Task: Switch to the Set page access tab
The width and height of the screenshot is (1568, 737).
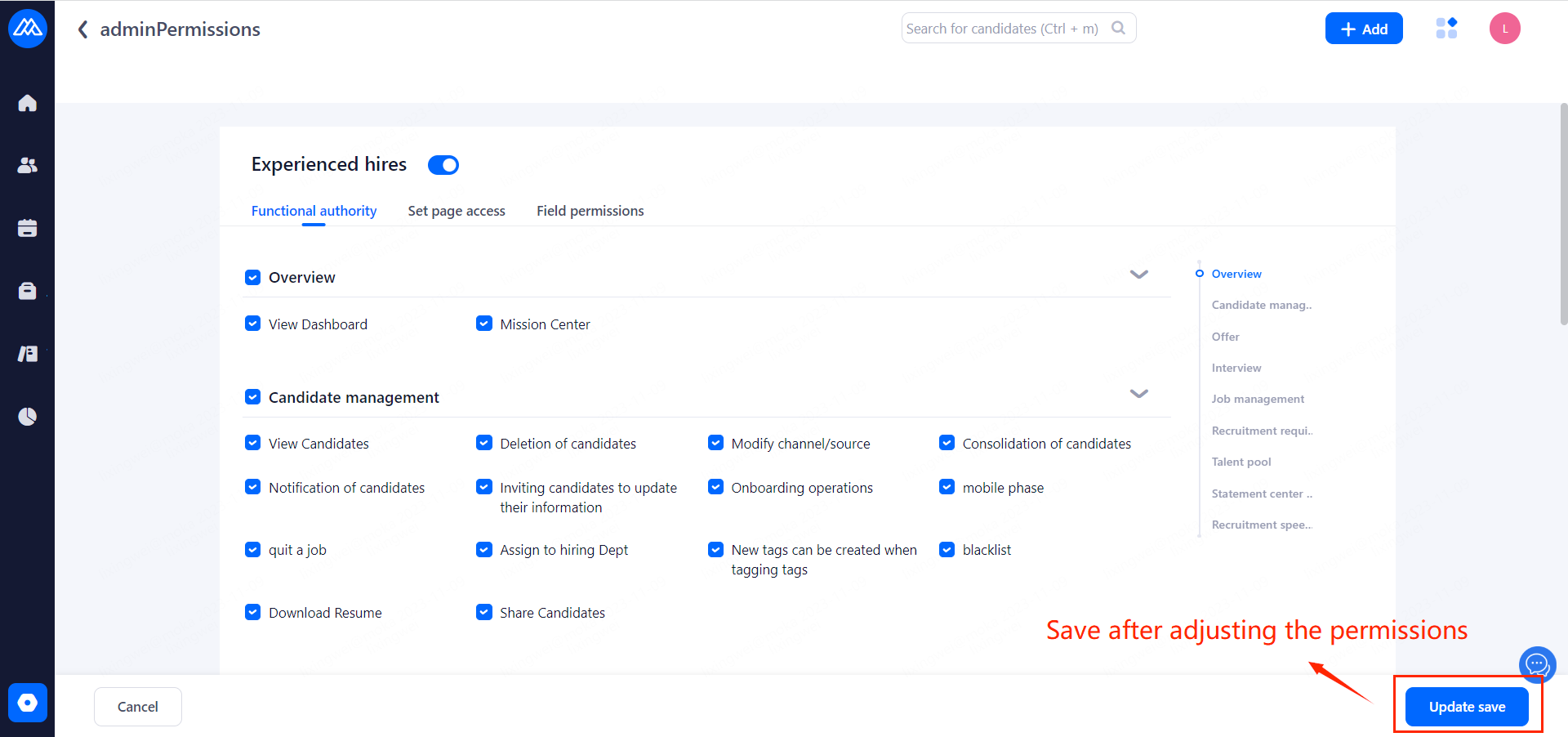Action: coord(457,211)
